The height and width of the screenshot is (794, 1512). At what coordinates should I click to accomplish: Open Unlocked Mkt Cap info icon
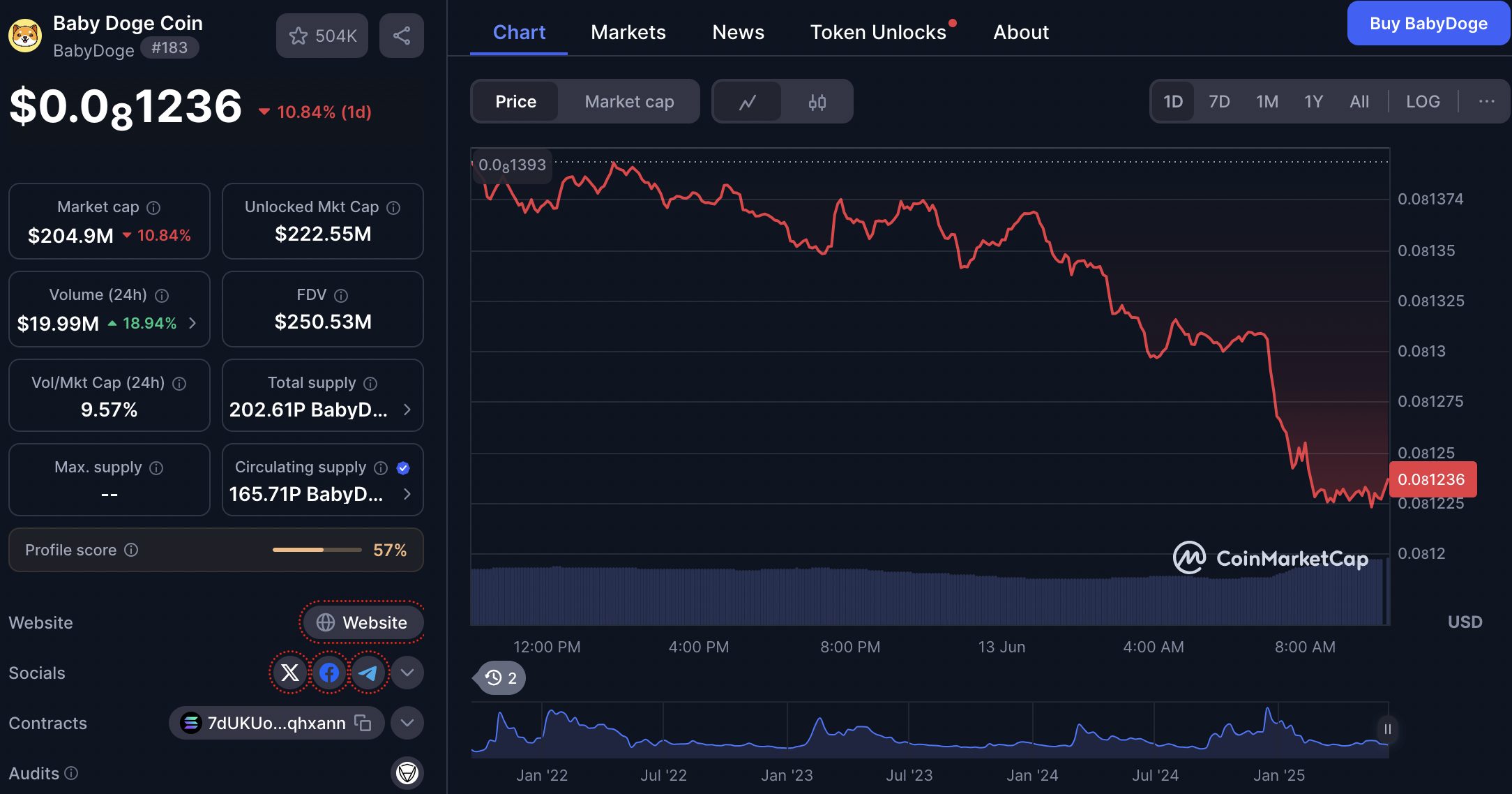tap(393, 208)
